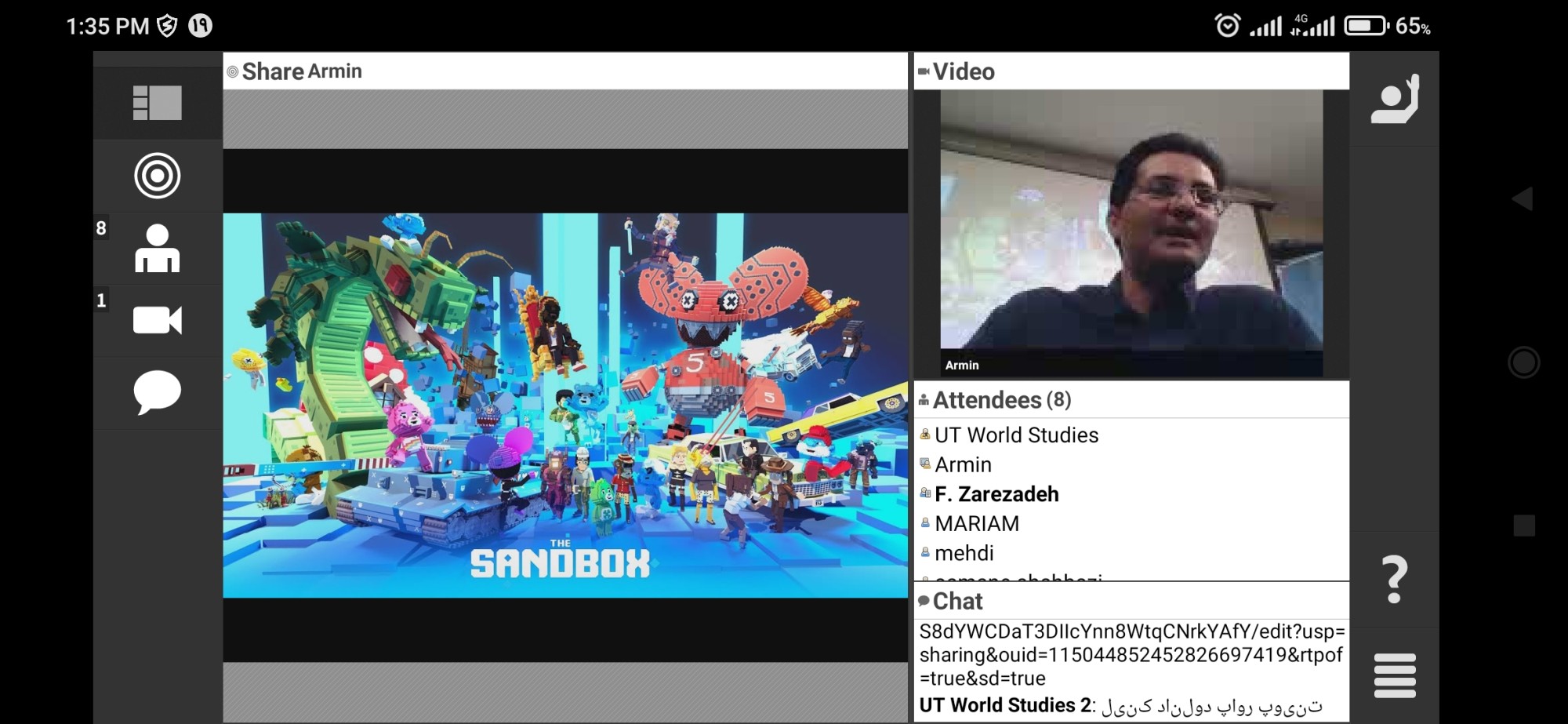Tap the battery indicator in status bar
Screen dimensions: 1568x724
[1367, 27]
